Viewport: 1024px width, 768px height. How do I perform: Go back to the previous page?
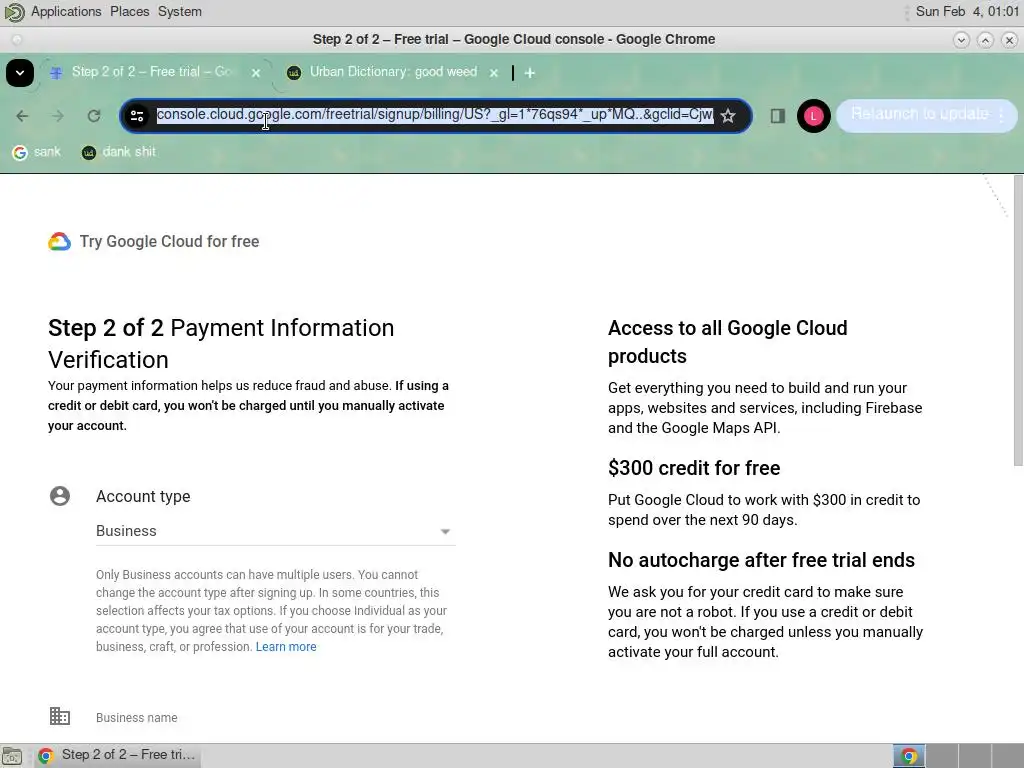coord(22,116)
